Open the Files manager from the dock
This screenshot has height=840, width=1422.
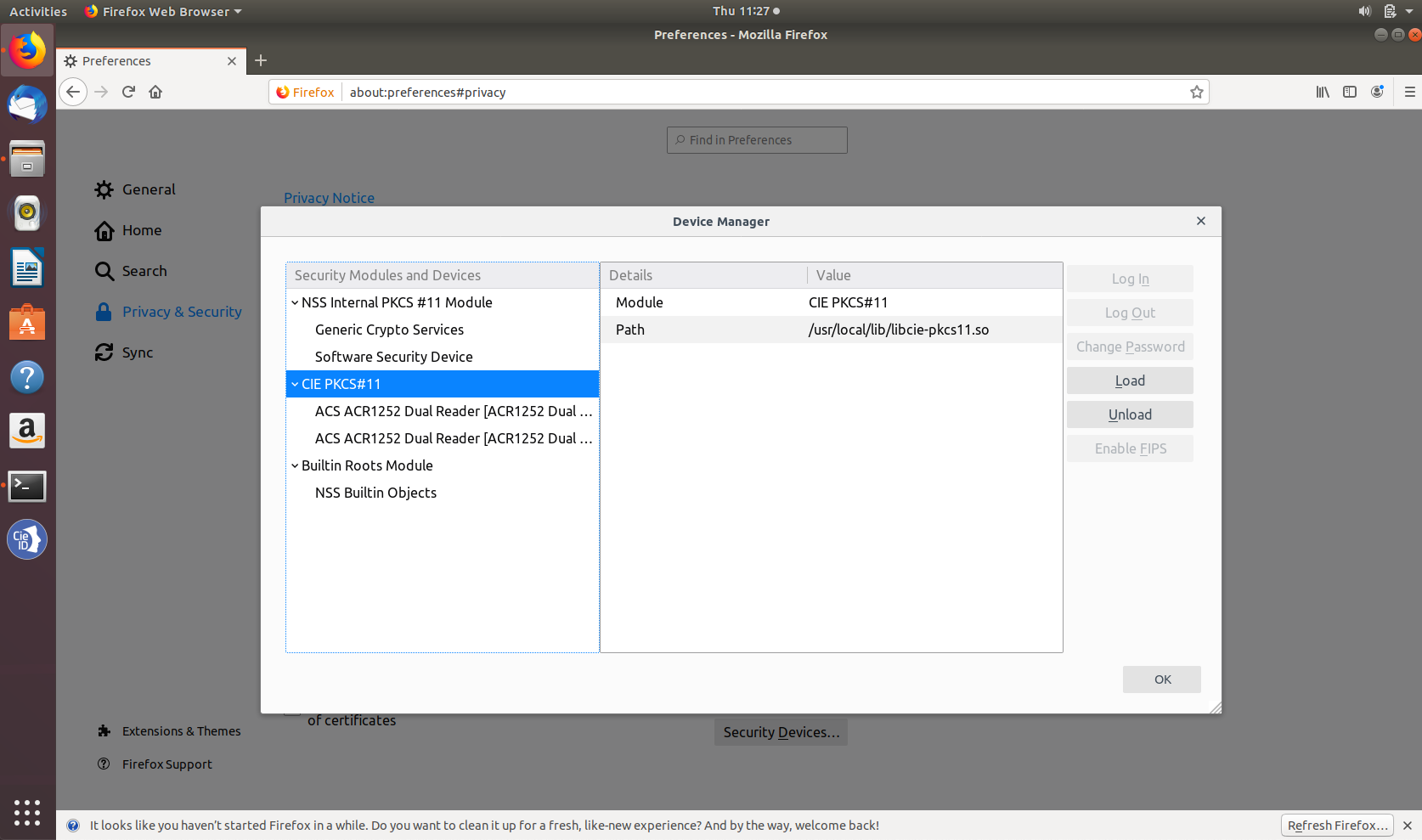click(x=27, y=159)
